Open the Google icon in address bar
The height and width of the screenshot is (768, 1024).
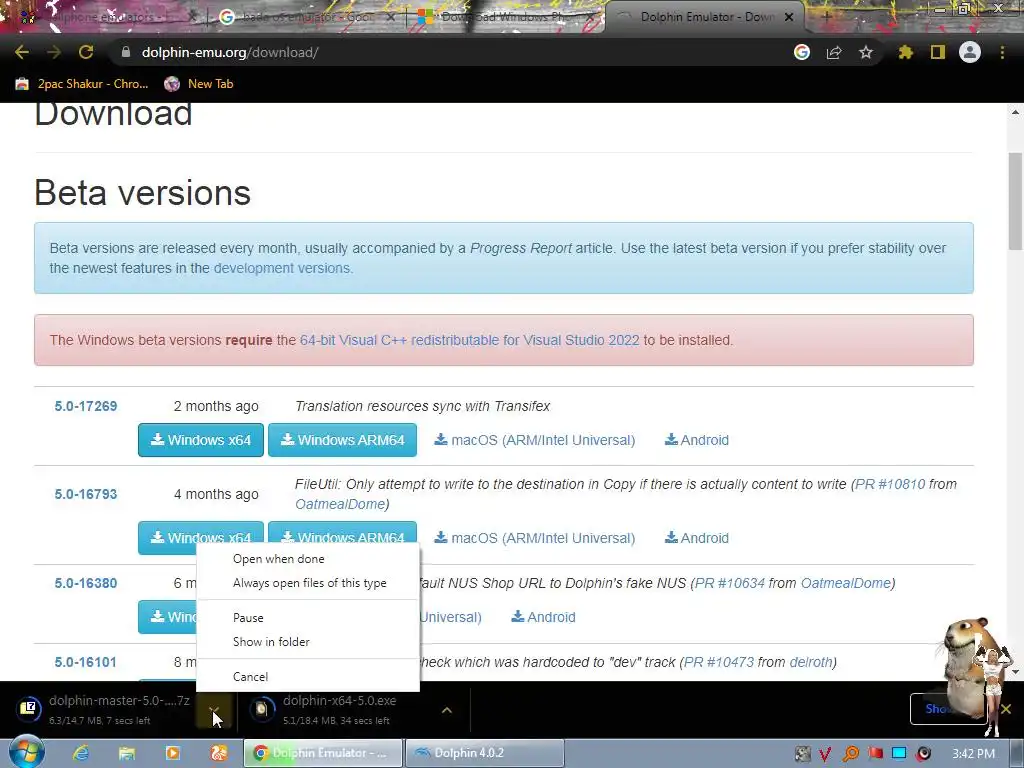[802, 52]
